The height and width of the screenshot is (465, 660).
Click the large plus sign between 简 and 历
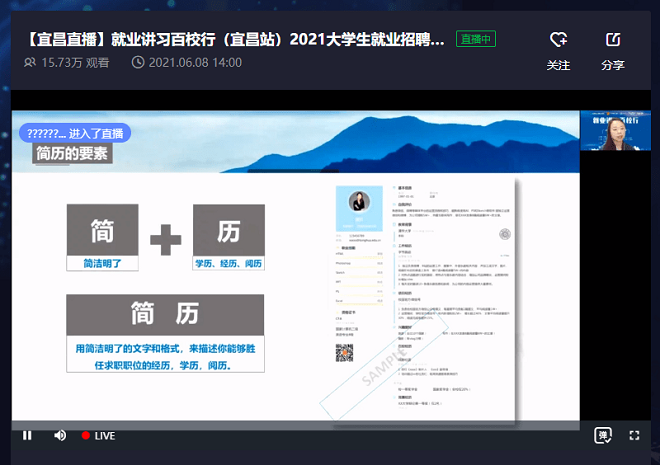coord(165,239)
